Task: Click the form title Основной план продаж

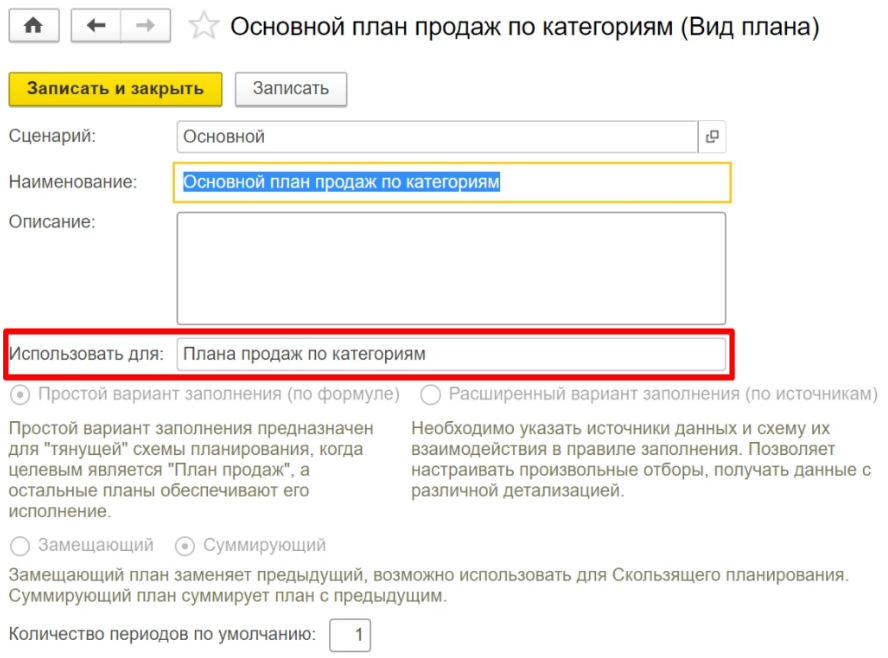Action: pos(524,27)
